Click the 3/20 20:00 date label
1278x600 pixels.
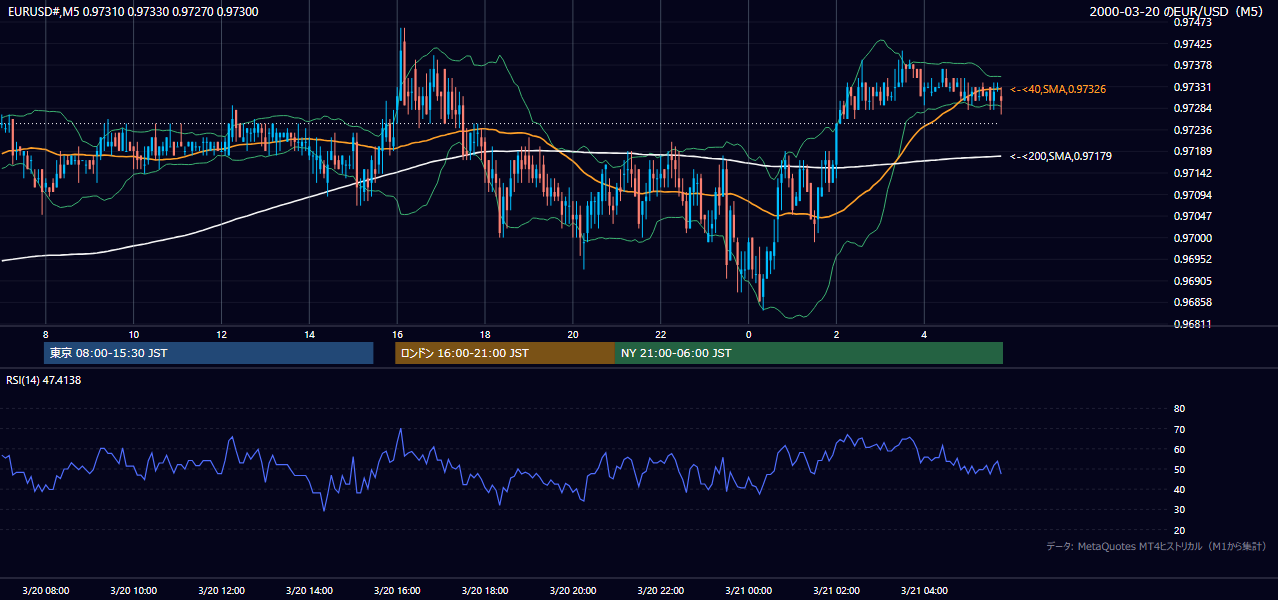click(x=573, y=590)
